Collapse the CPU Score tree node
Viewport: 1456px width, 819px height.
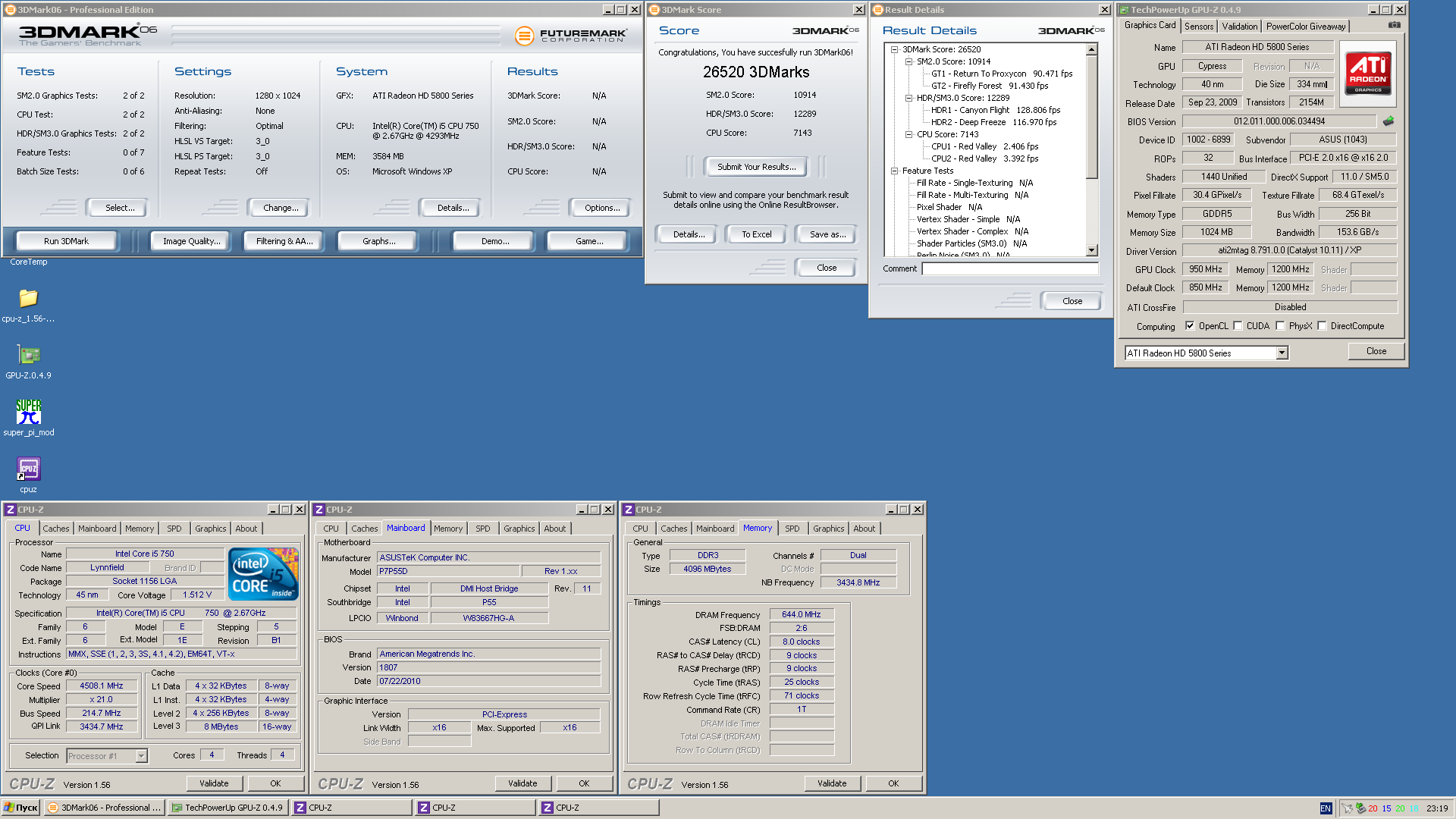click(x=909, y=134)
